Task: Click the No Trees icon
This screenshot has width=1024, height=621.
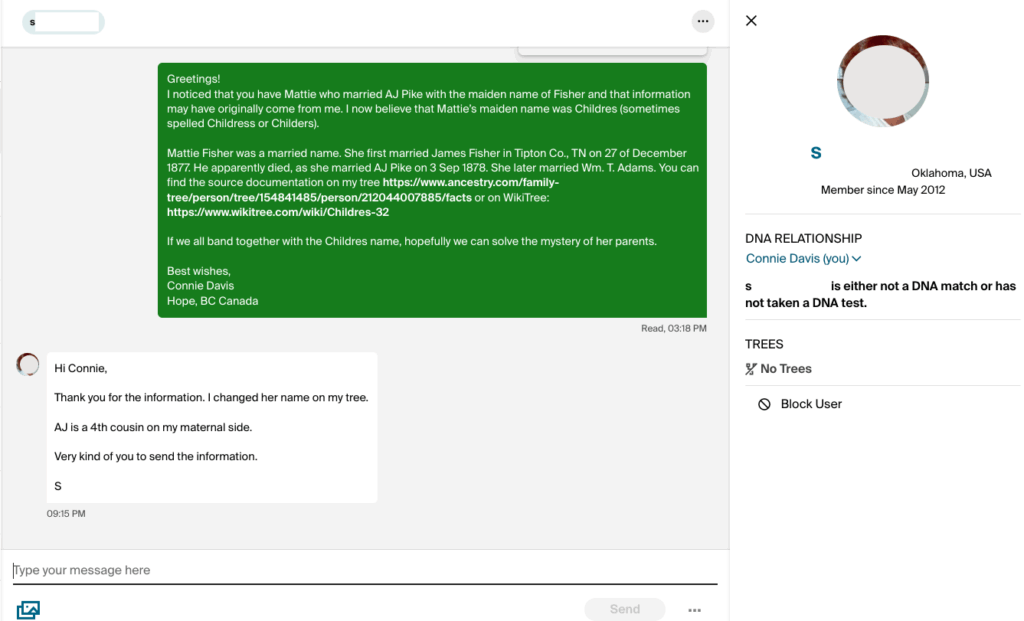Action: [751, 369]
